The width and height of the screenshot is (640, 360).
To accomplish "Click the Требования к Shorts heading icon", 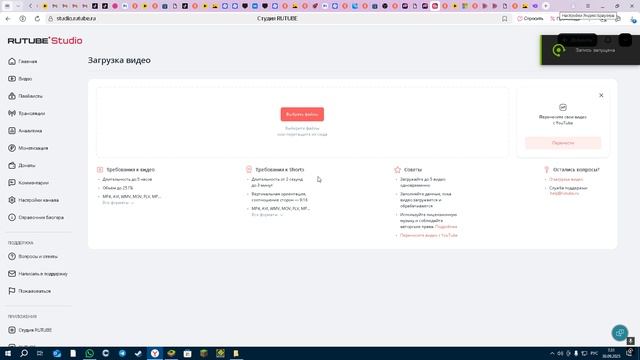I will pyautogui.click(x=249, y=169).
